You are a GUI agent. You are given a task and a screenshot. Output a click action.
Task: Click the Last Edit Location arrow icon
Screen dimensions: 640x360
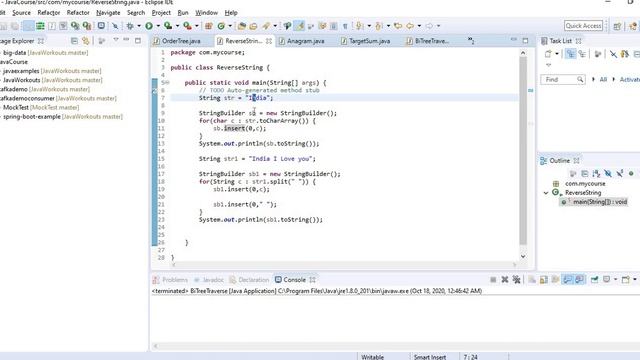pyautogui.click(x=398, y=26)
